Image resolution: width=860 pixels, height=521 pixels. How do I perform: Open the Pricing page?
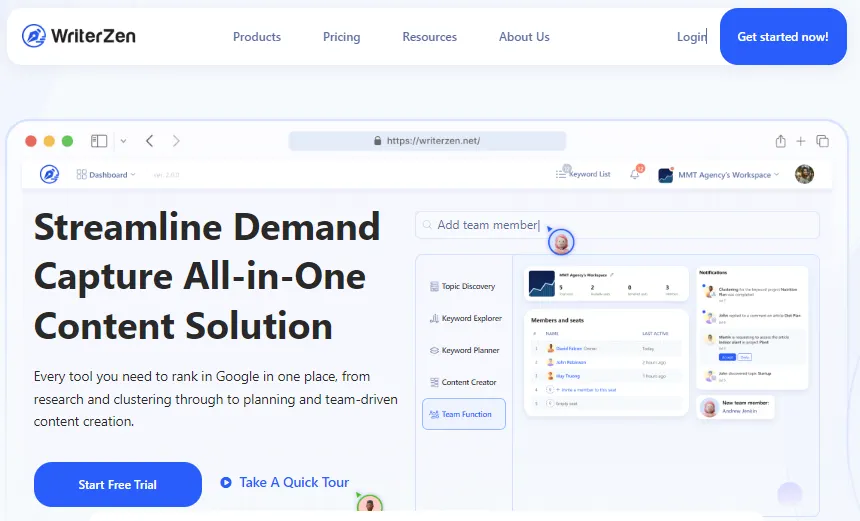(x=341, y=37)
